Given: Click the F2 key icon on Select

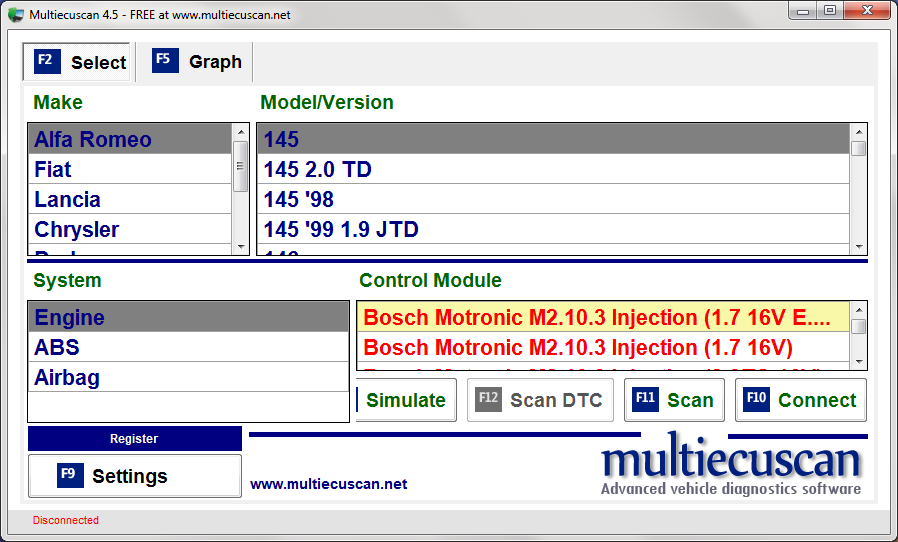Looking at the screenshot, I should pos(47,60).
